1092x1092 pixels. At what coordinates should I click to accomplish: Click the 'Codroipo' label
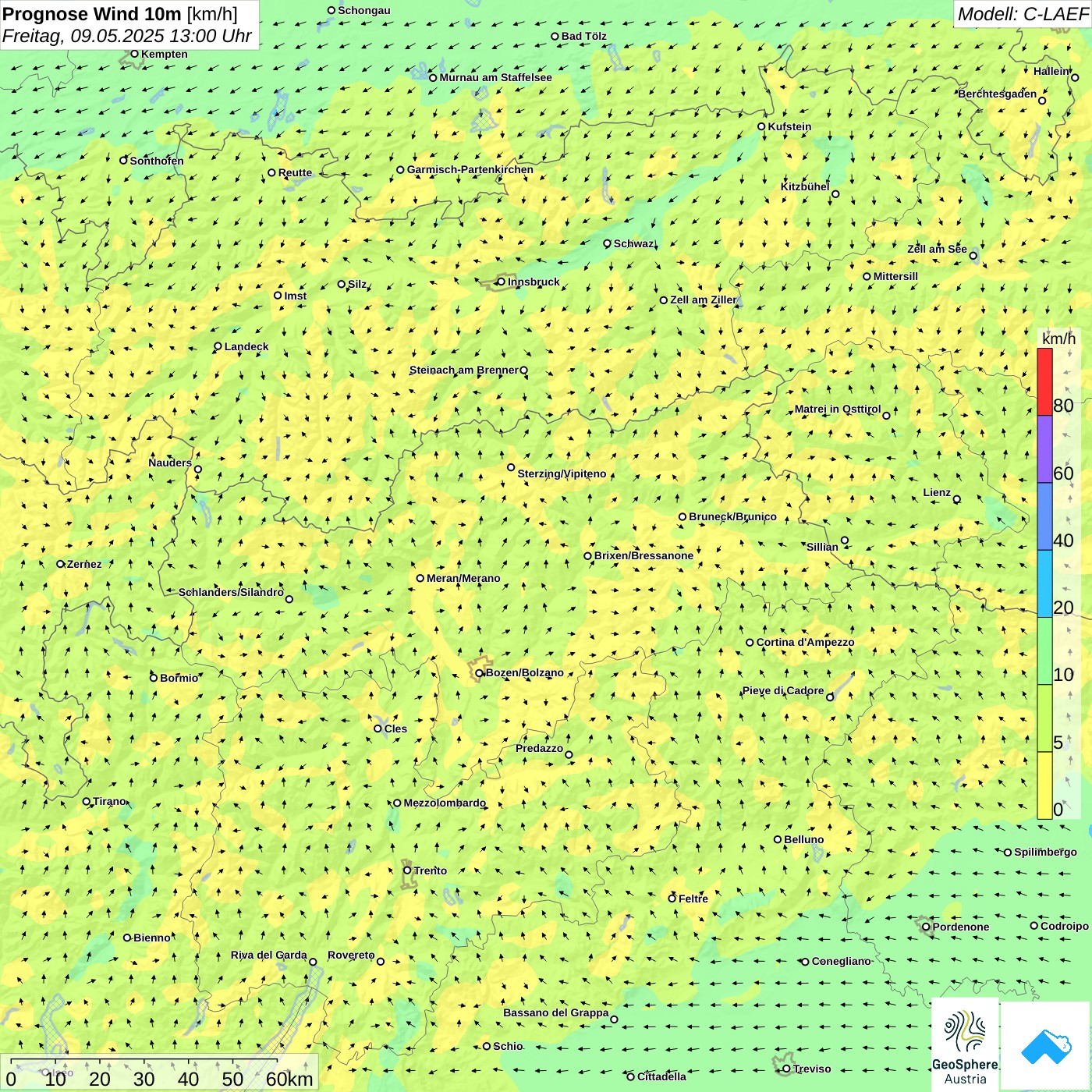click(1065, 926)
